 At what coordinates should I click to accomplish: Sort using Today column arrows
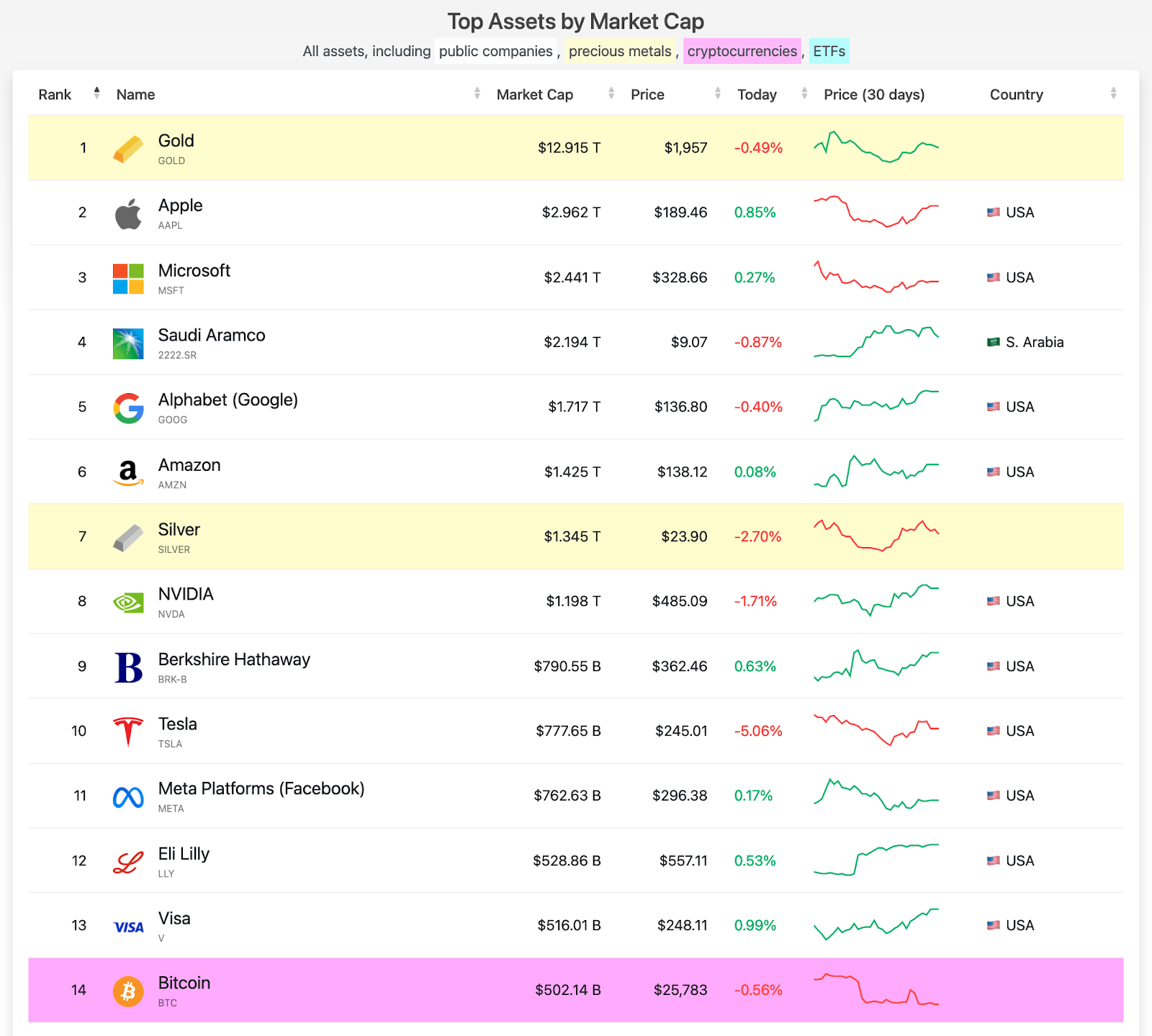pyautogui.click(x=804, y=93)
